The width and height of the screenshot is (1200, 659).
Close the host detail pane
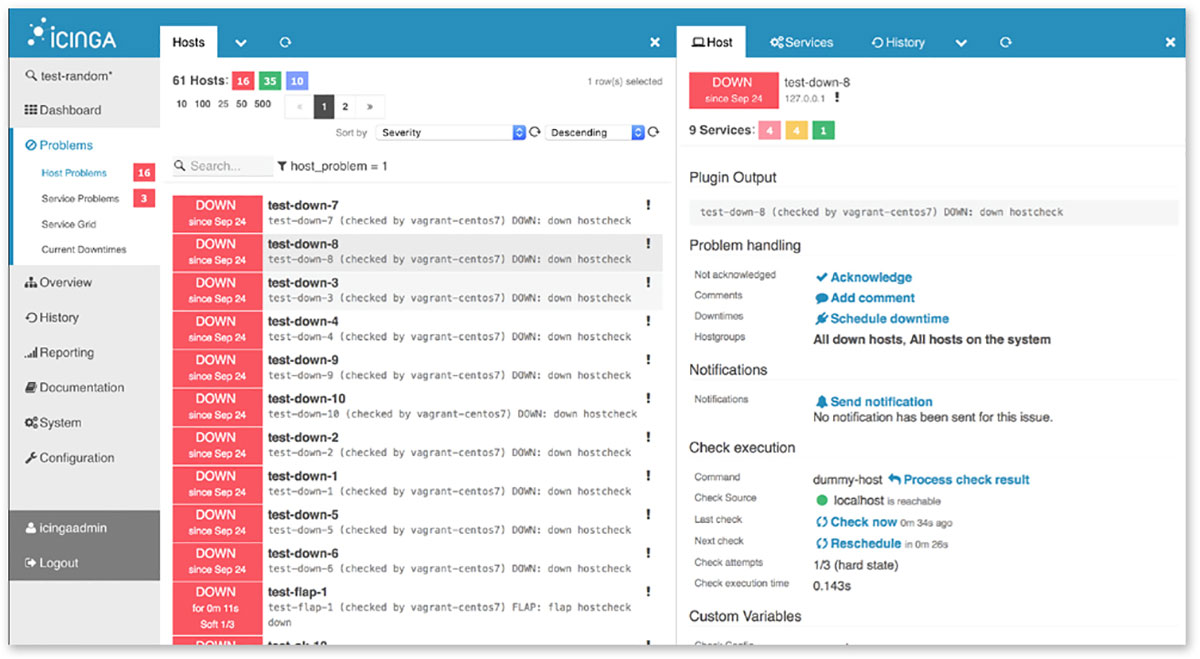coord(1170,42)
